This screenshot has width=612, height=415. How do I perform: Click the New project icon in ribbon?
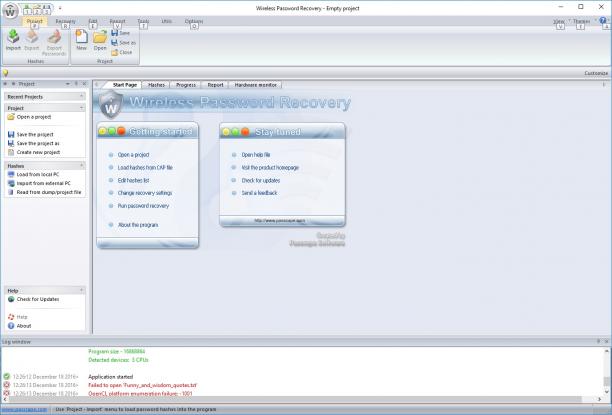[x=81, y=36]
